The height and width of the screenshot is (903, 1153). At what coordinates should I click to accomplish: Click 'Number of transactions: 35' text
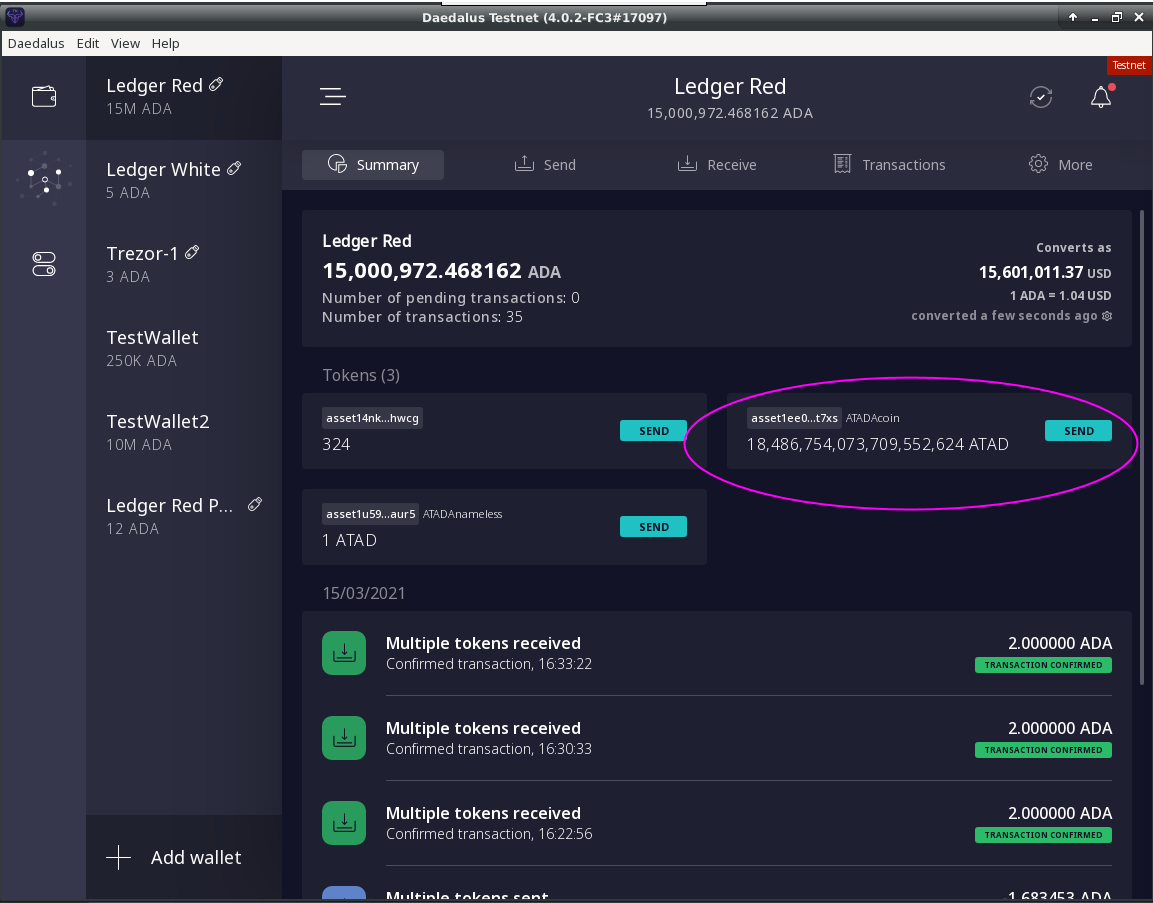click(422, 317)
